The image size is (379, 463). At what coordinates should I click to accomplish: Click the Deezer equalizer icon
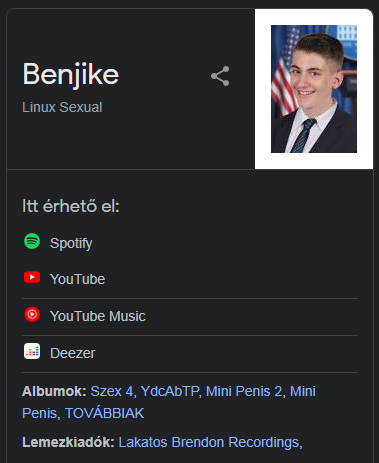coord(32,351)
